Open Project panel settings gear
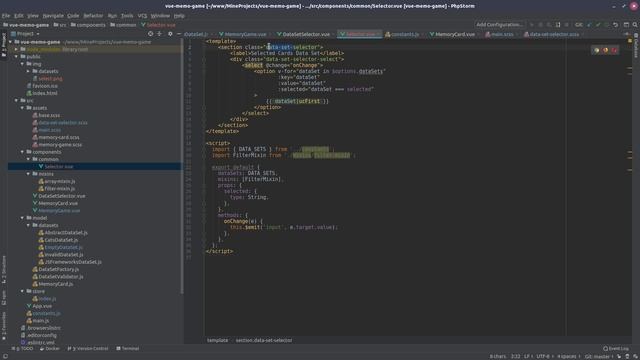The height and width of the screenshot is (360, 640). 170,34
